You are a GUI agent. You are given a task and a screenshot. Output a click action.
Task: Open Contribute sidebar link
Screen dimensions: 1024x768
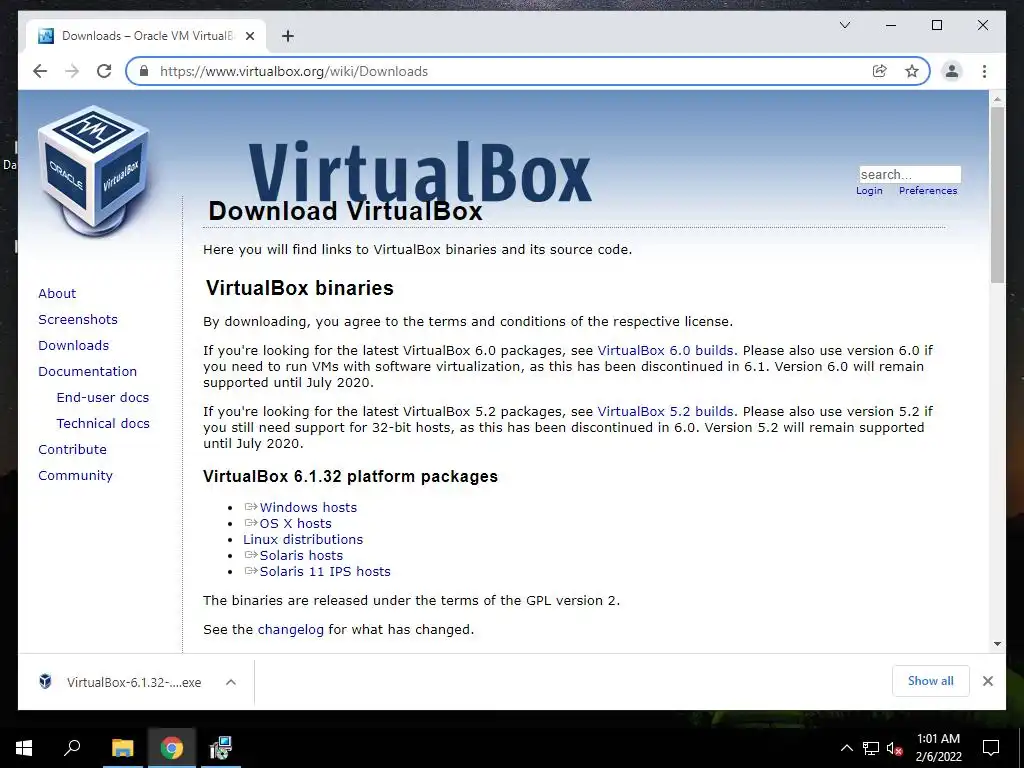pyautogui.click(x=72, y=449)
